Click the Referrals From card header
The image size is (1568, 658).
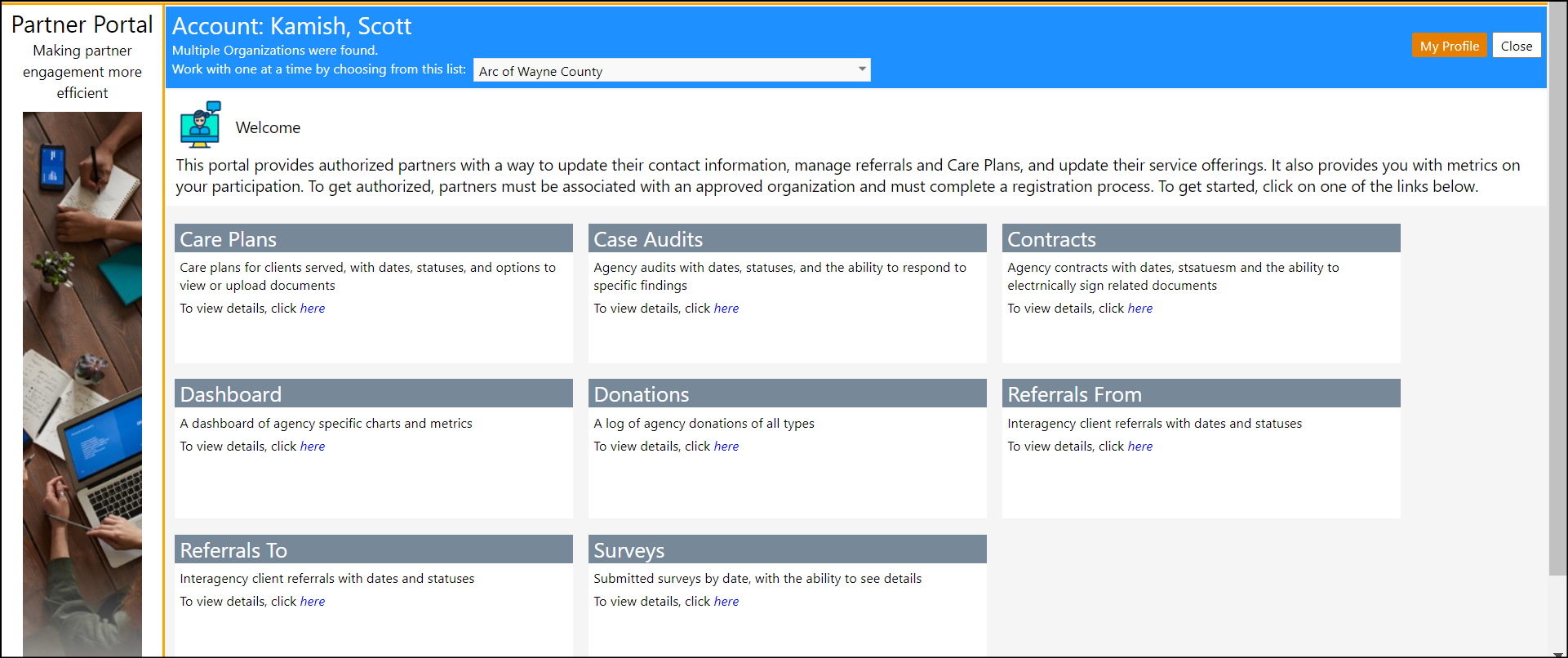1202,393
